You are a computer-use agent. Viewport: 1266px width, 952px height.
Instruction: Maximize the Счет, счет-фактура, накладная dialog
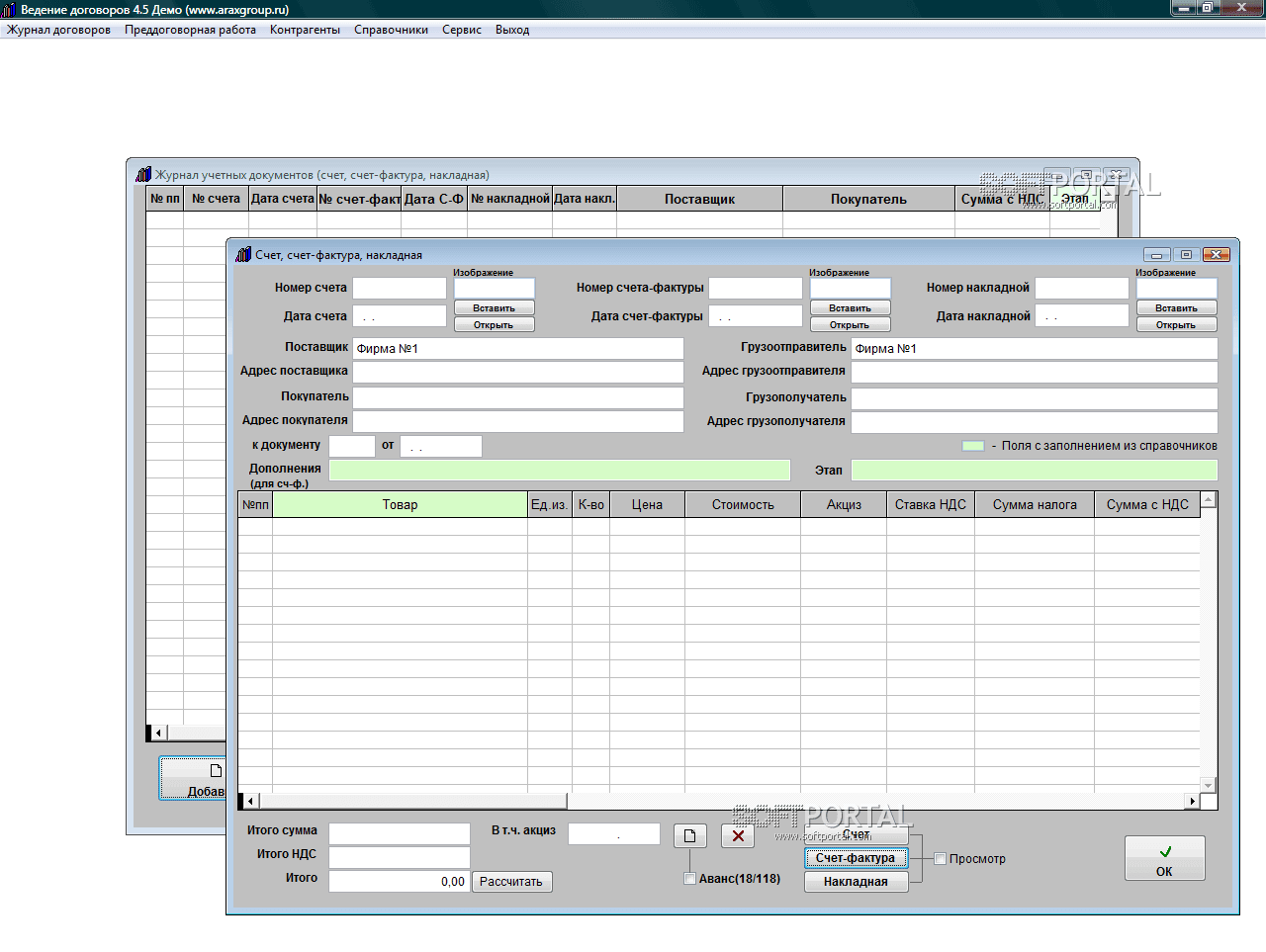point(1186,254)
